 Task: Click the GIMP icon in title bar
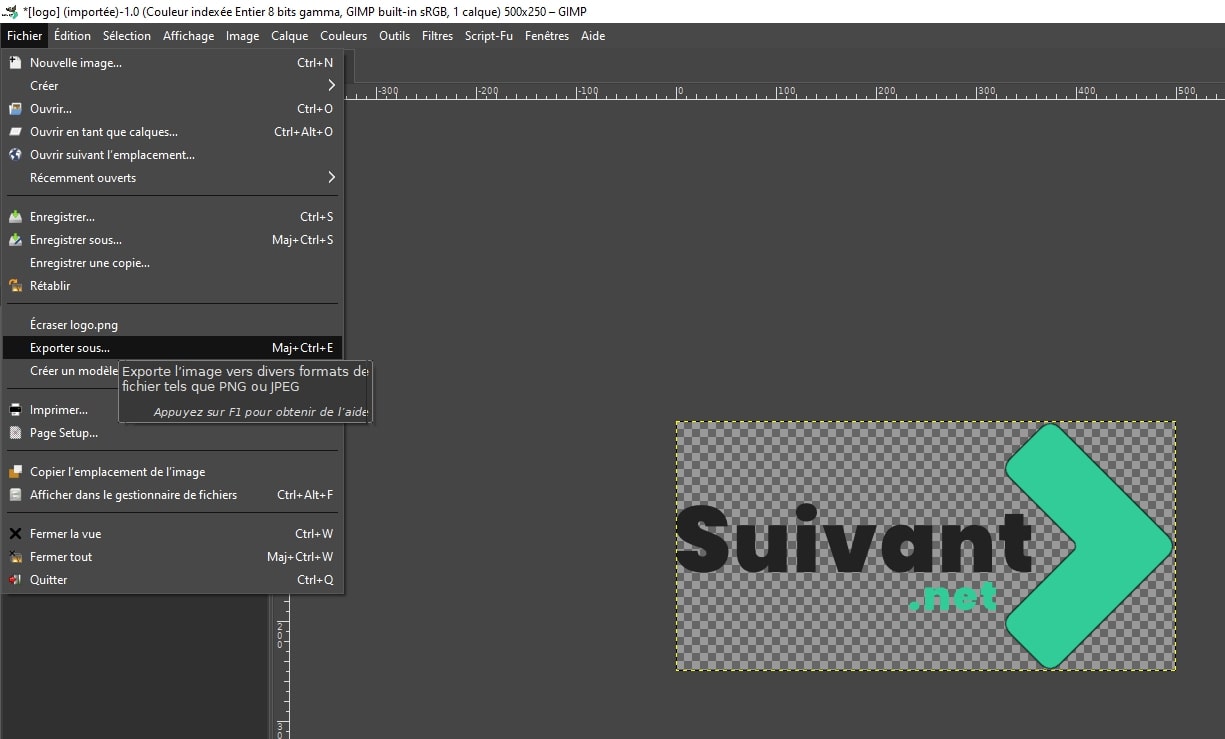pos(10,11)
